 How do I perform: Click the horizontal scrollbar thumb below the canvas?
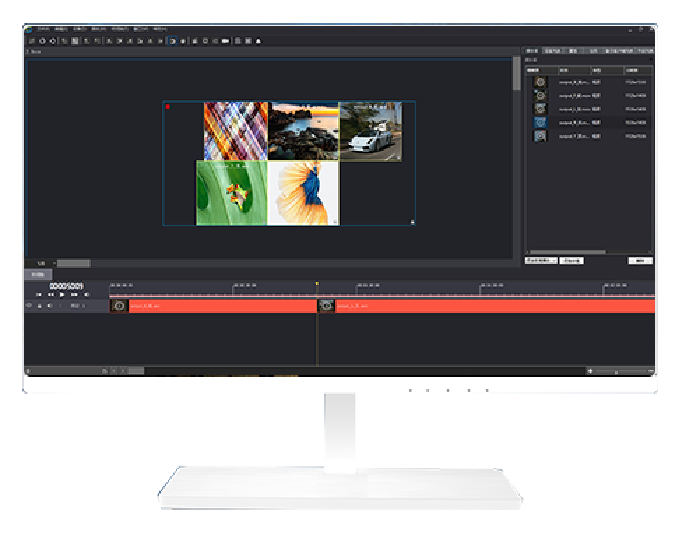click(x=74, y=263)
